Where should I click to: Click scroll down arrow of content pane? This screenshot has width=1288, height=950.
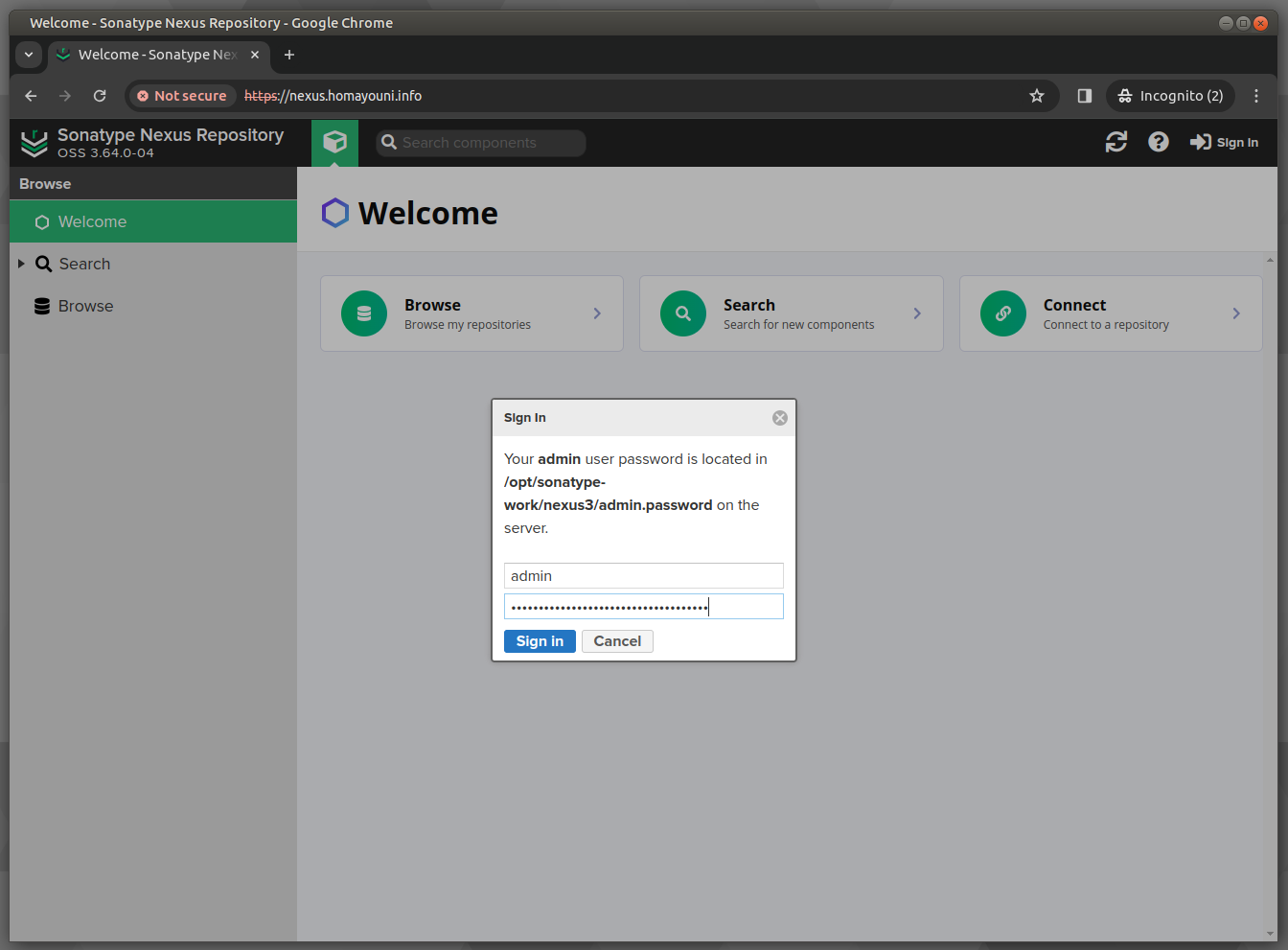pyautogui.click(x=1271, y=934)
